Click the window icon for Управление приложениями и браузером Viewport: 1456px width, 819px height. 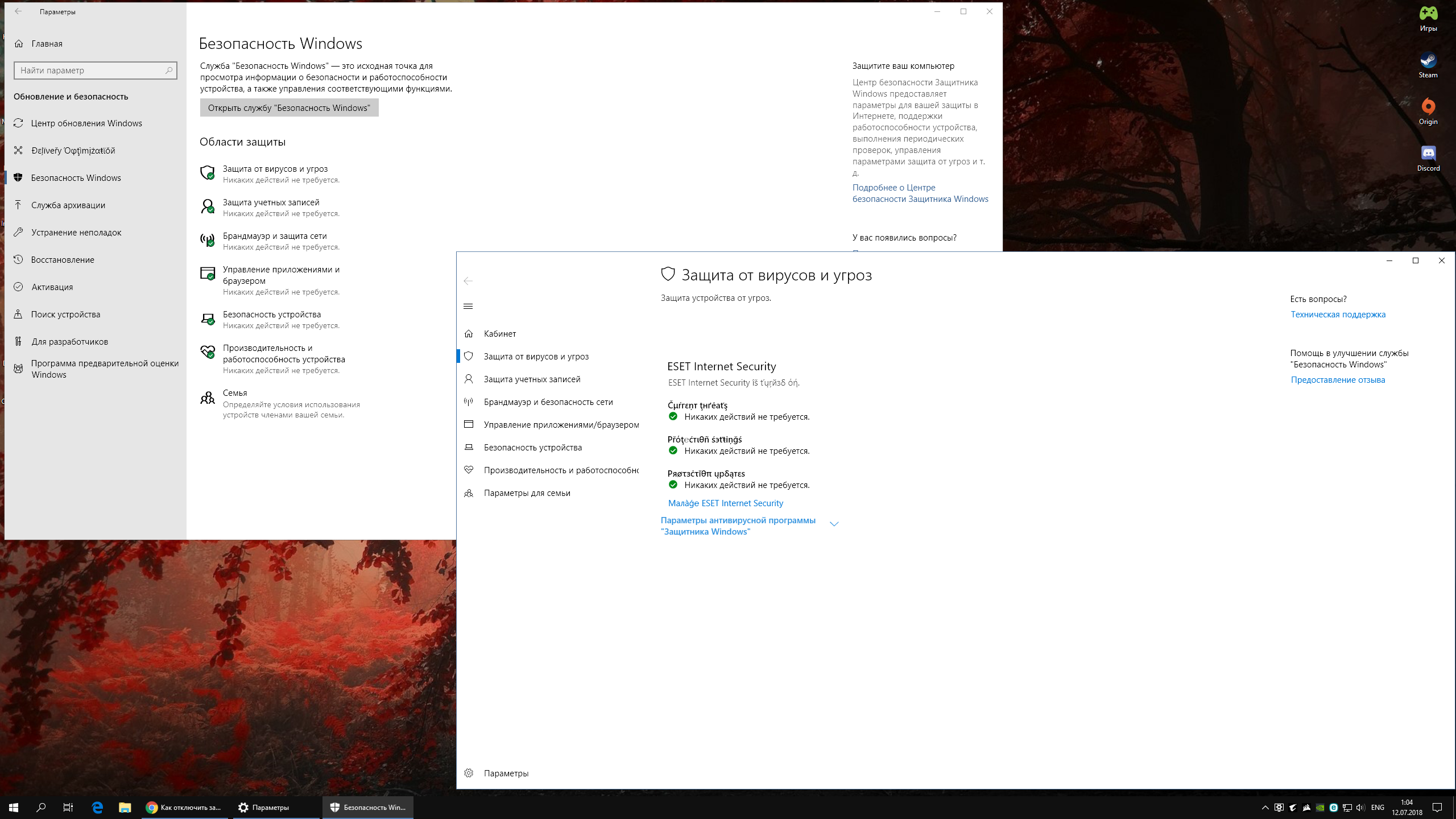pyautogui.click(x=208, y=274)
